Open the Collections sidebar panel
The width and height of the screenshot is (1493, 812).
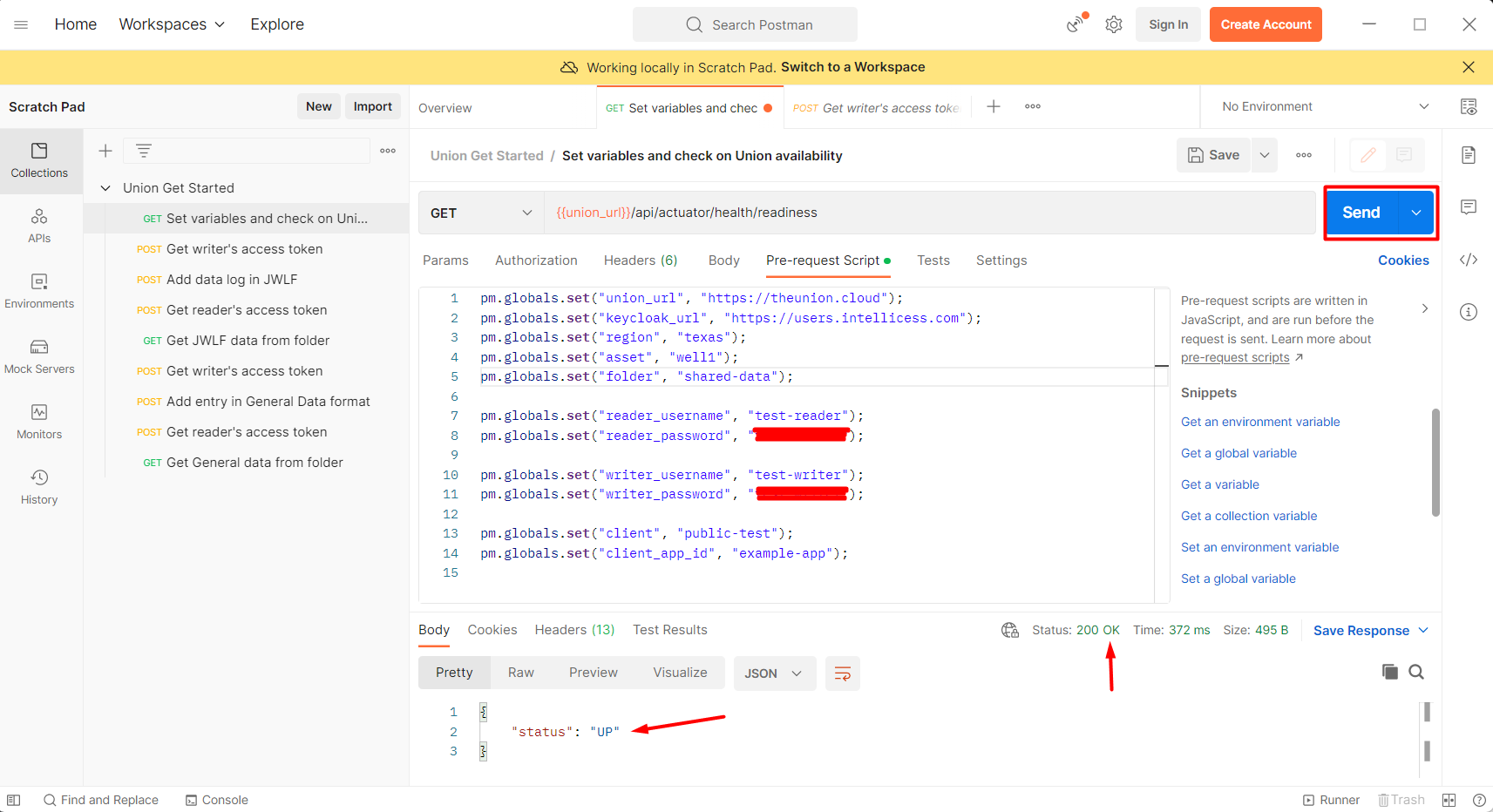tap(39, 160)
